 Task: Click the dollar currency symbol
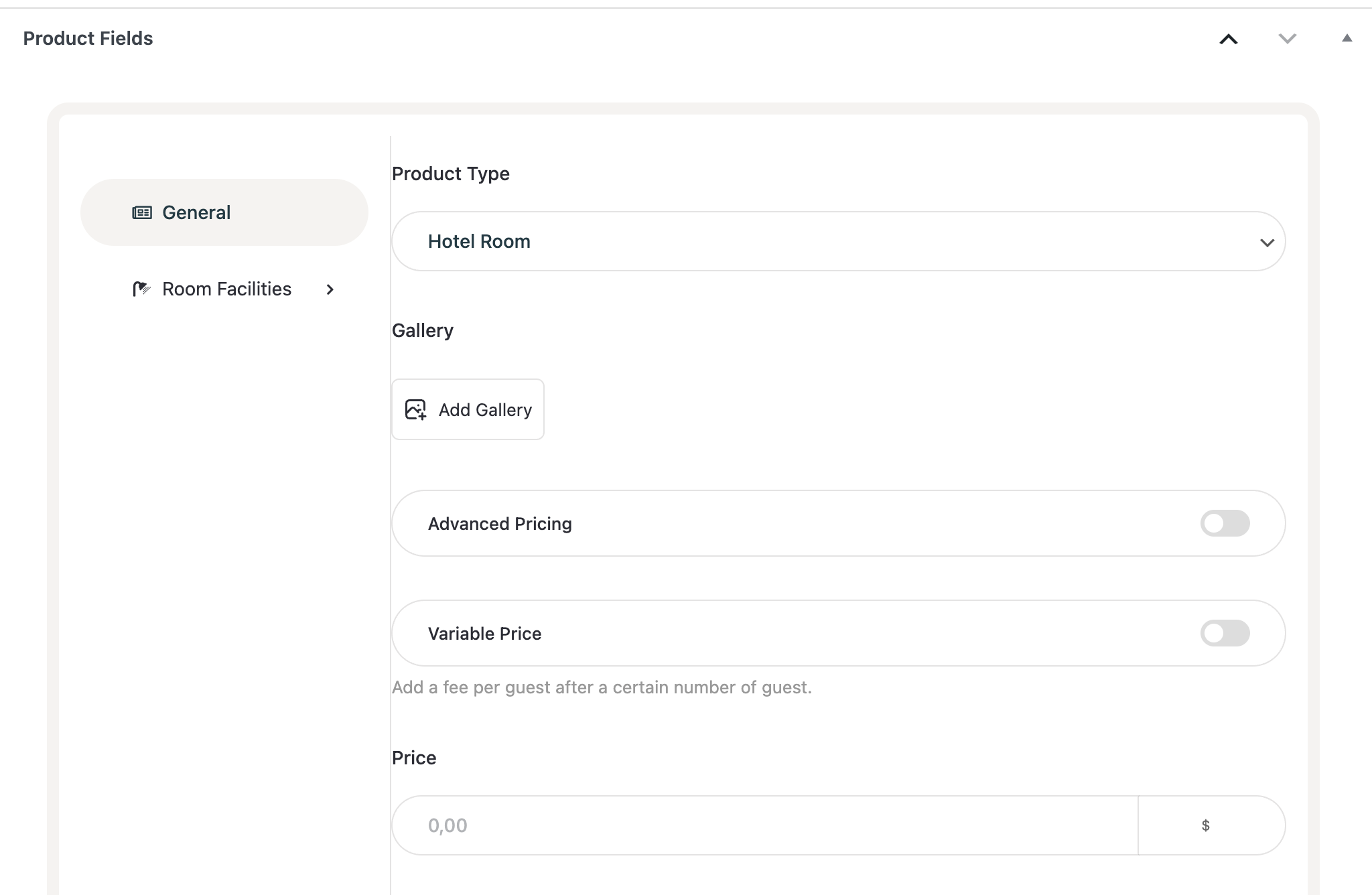(x=1205, y=825)
